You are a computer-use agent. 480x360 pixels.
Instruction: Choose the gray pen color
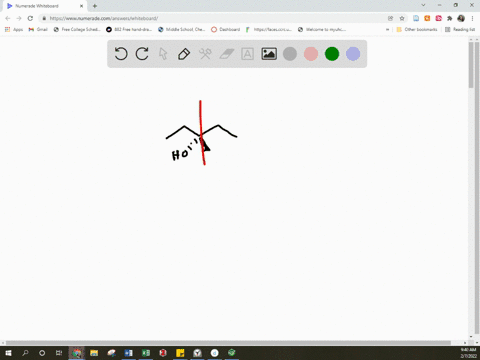[x=290, y=54]
